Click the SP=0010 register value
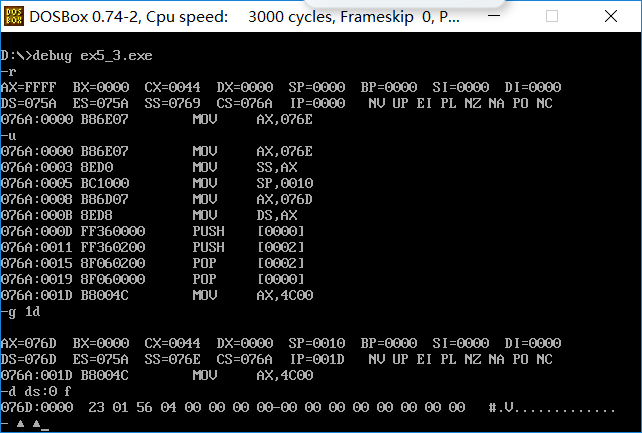 (x=316, y=343)
